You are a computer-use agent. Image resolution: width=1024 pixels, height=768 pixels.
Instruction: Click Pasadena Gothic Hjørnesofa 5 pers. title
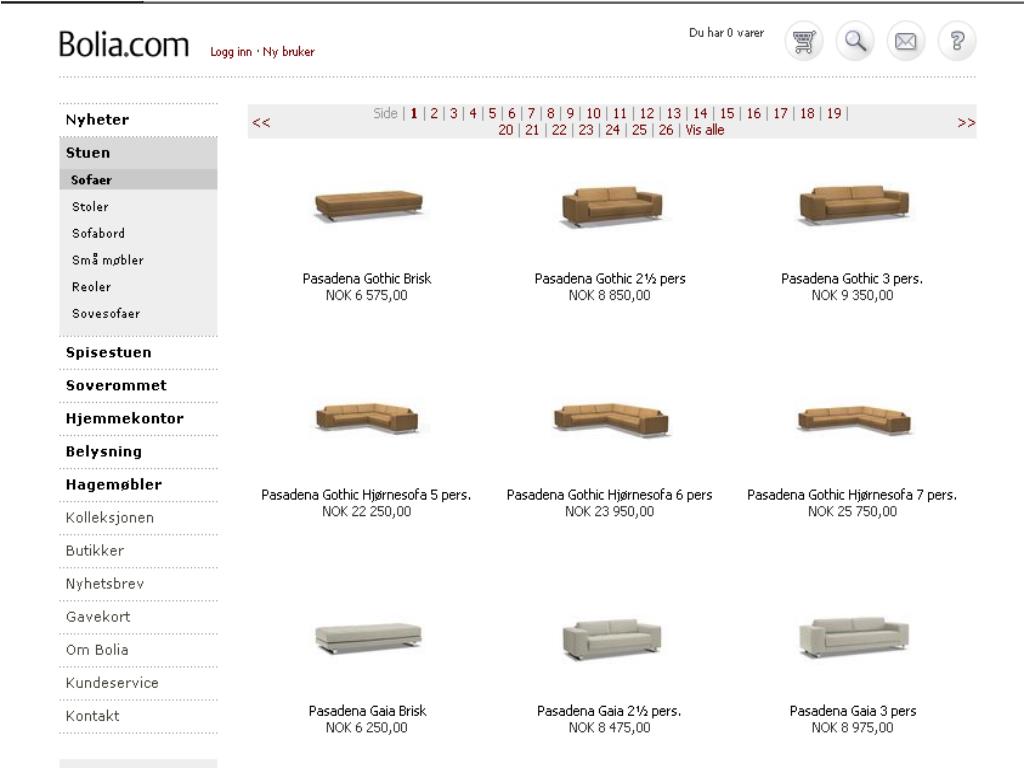click(x=366, y=495)
